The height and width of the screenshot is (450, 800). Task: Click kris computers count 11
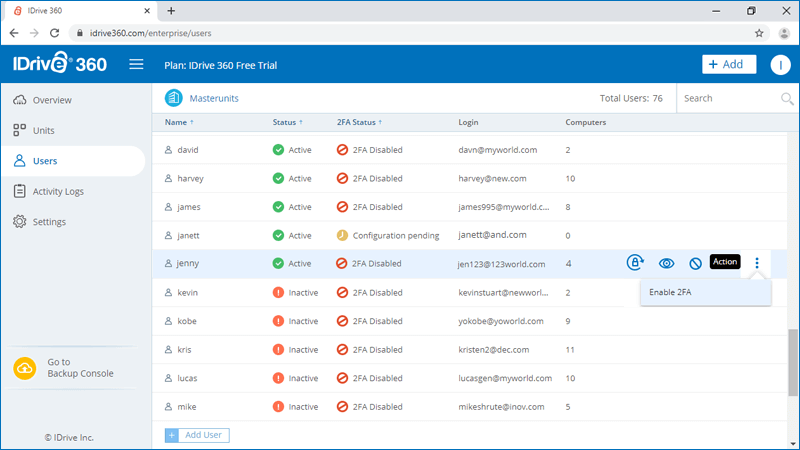[x=570, y=350]
